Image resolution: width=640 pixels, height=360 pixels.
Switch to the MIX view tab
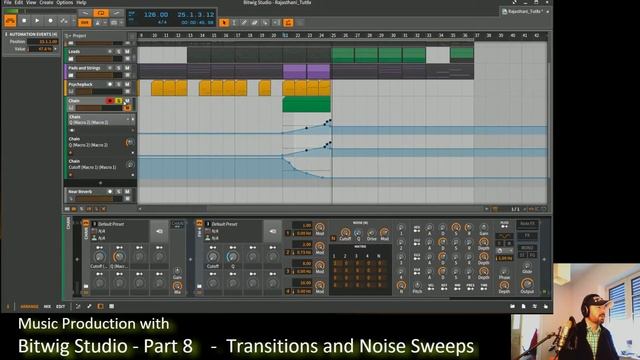(47, 306)
